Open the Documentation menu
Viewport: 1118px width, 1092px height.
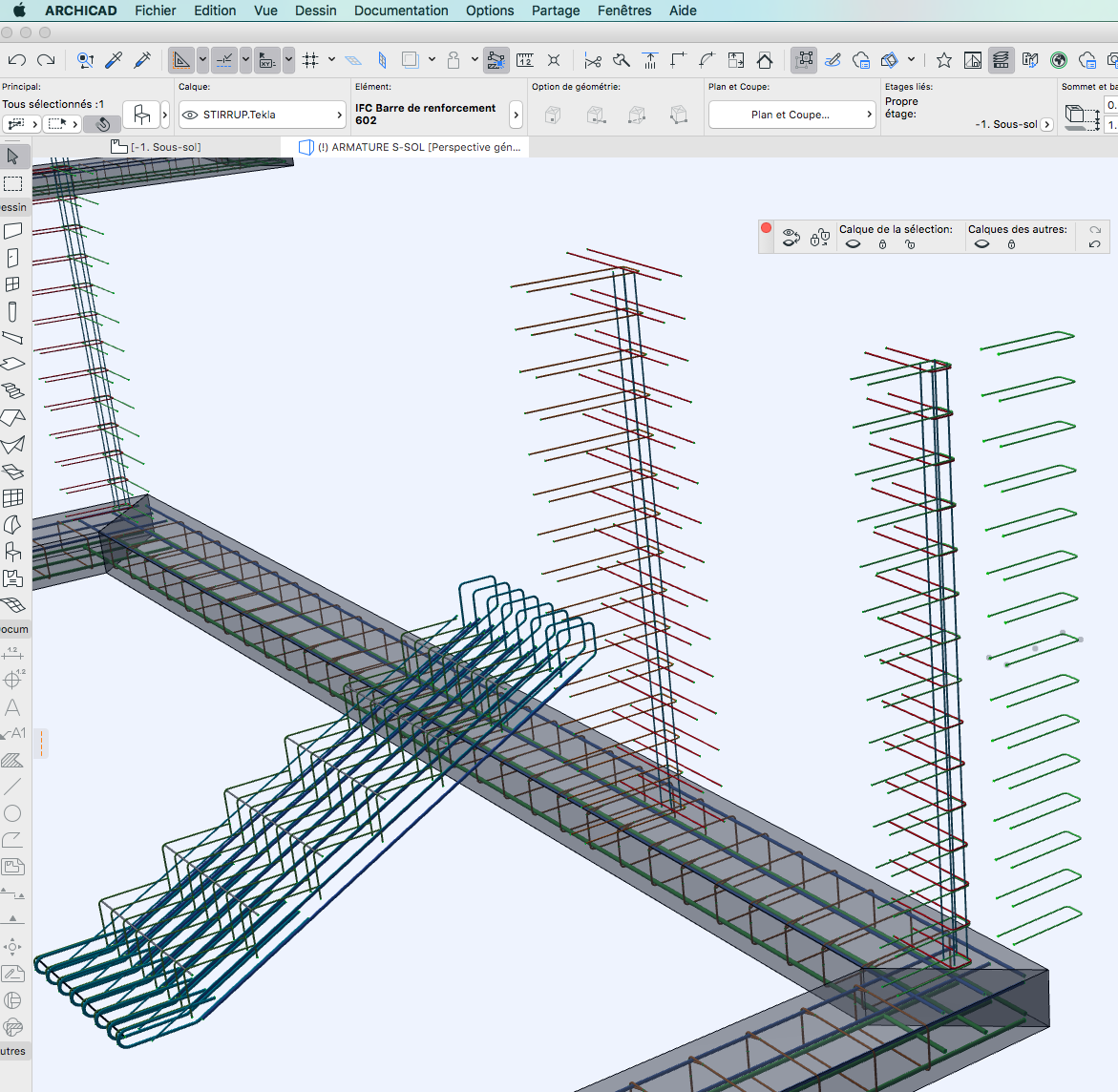(x=401, y=10)
